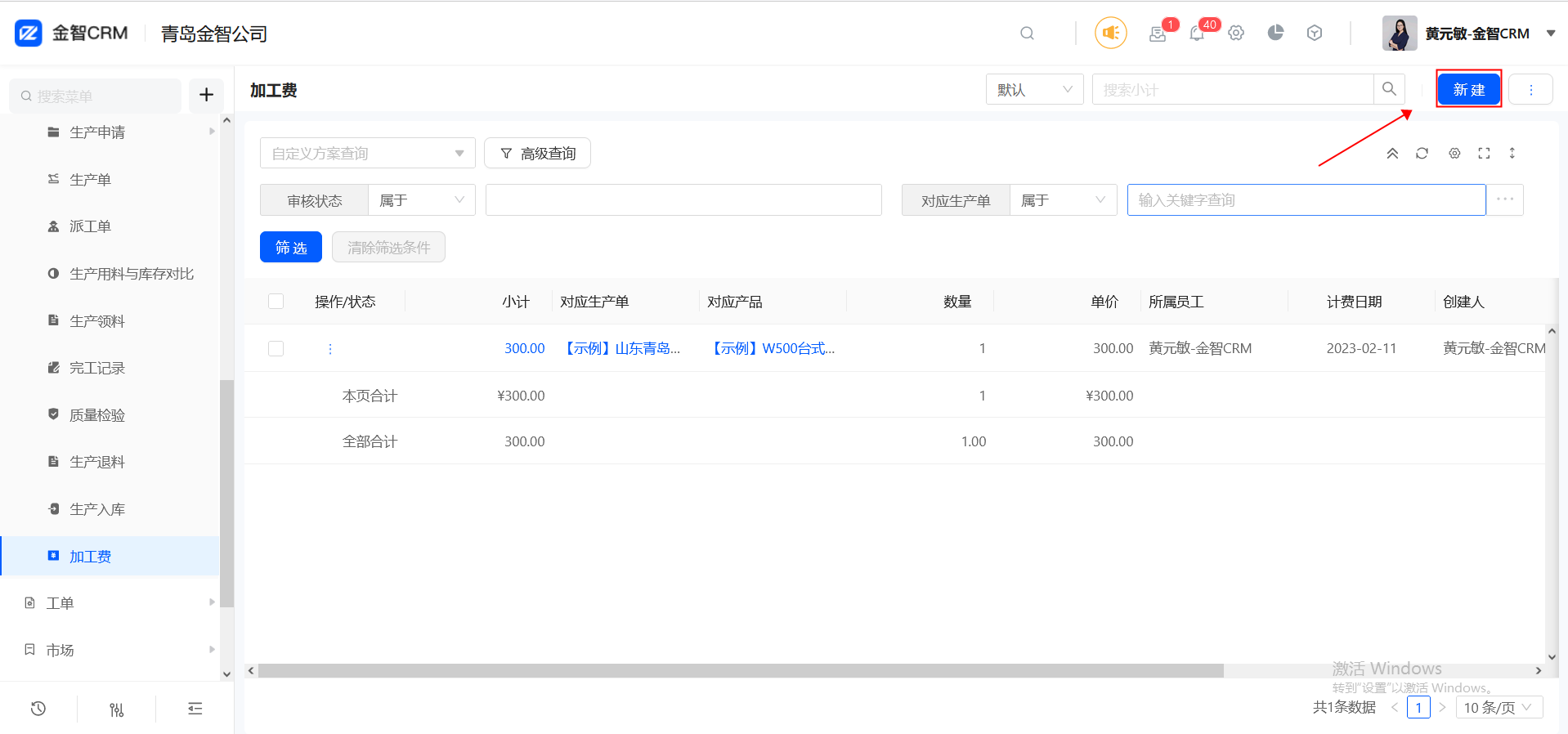
Task: Focus the 搜索小计 search field
Action: click(x=1233, y=89)
